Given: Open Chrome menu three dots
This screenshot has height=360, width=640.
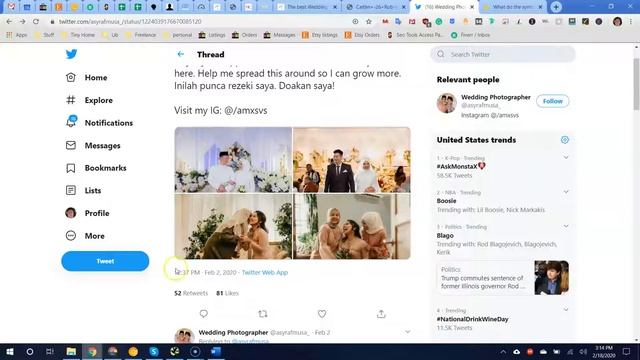Looking at the screenshot, I should click(631, 22).
